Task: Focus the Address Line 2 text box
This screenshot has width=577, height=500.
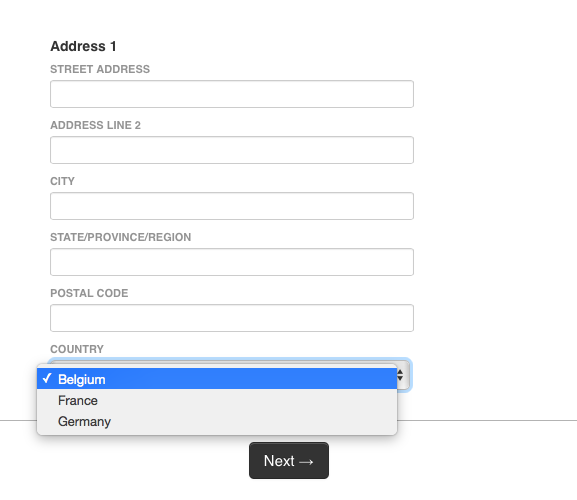Action: tap(232, 150)
